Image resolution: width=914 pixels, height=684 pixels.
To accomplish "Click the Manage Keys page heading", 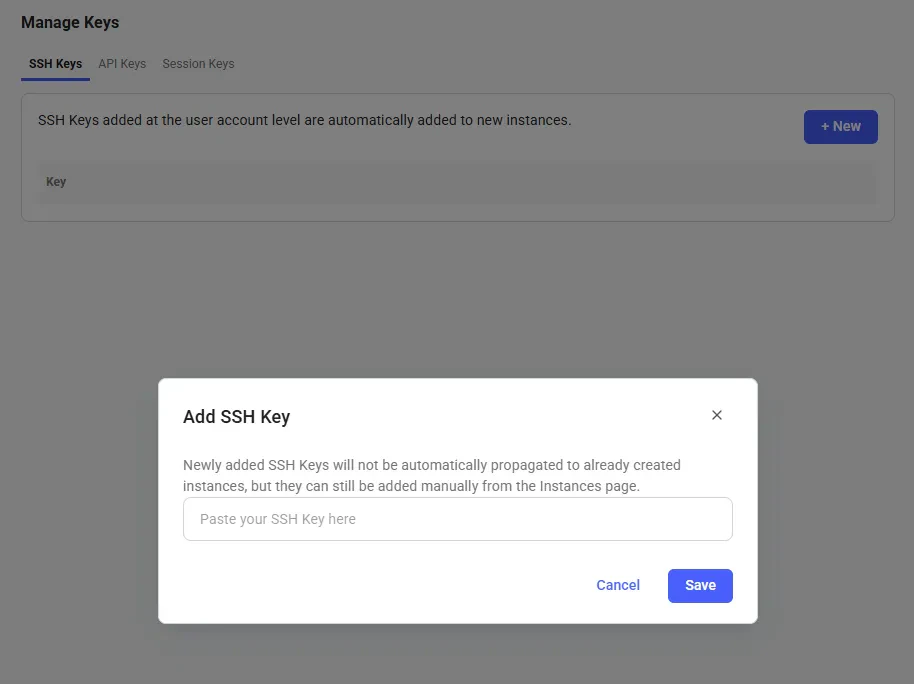I will tap(70, 22).
